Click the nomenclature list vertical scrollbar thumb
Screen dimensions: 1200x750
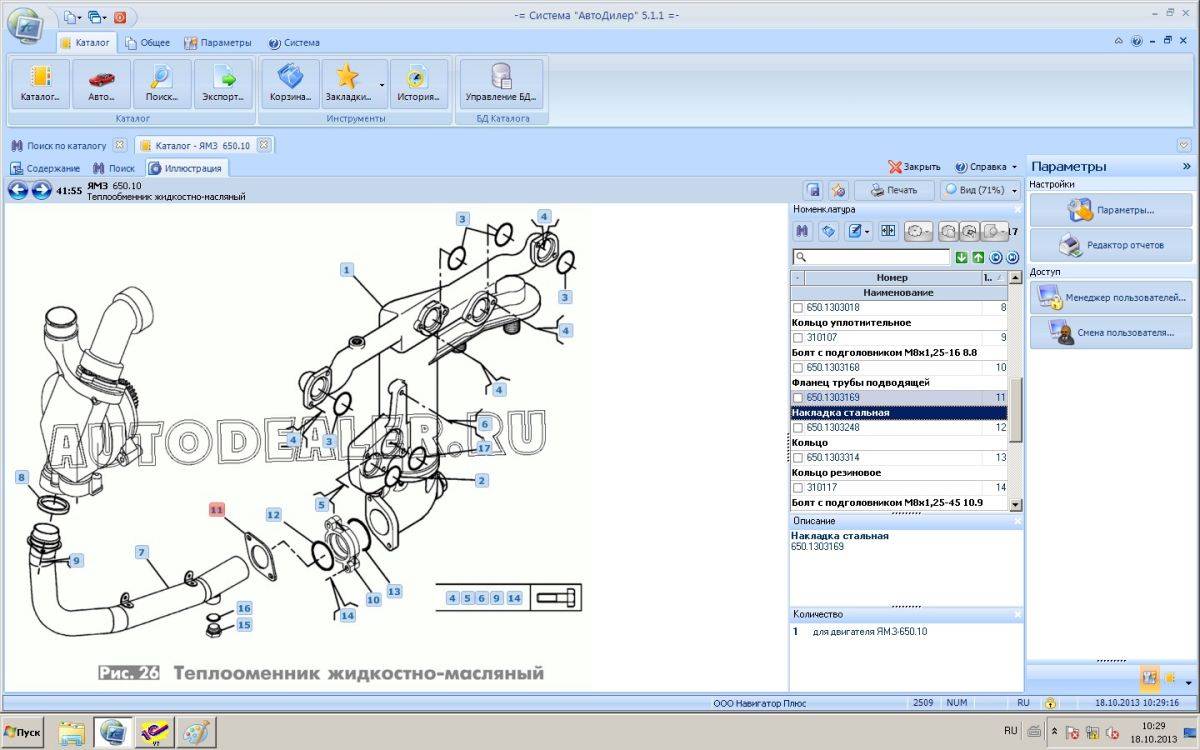[x=1015, y=410]
